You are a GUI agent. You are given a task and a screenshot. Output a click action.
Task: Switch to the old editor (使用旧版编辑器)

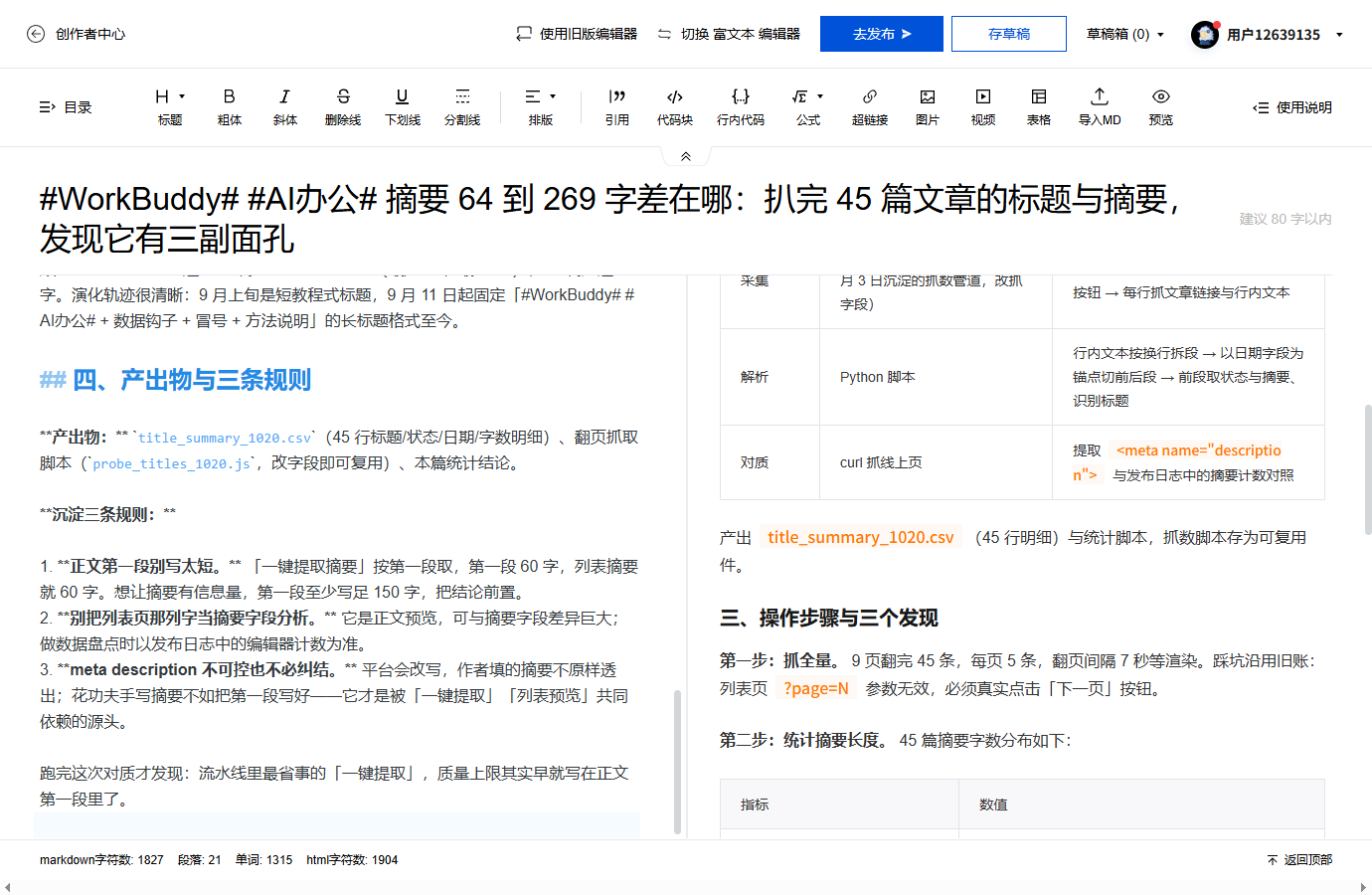(577, 34)
